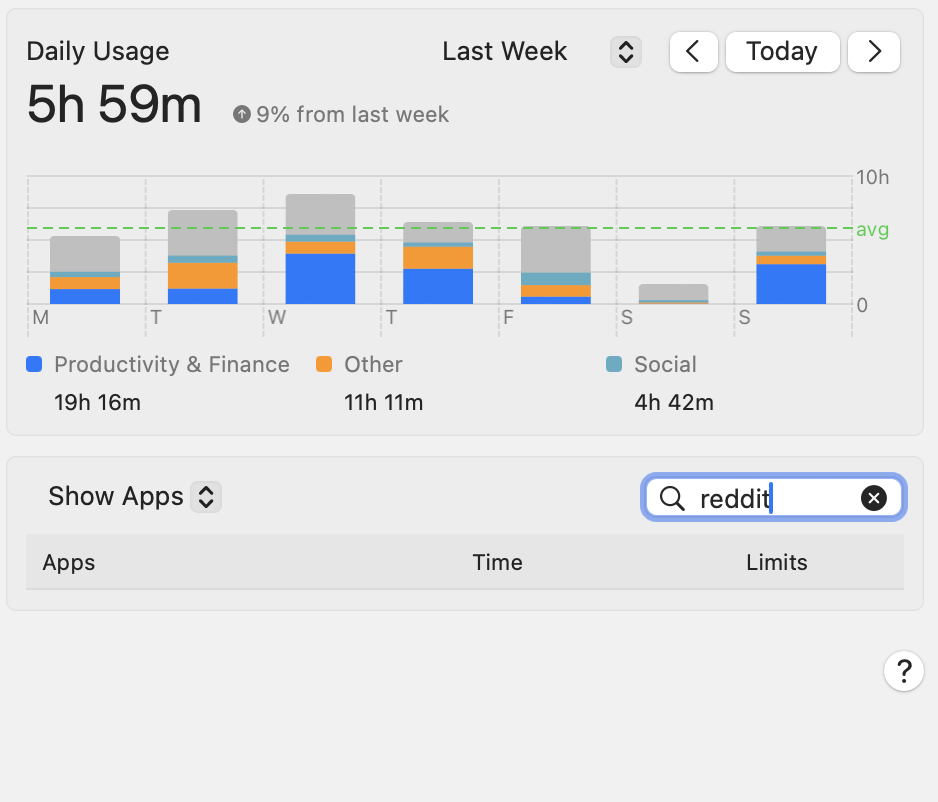
Task: Jump to Today's usage
Action: click(781, 52)
